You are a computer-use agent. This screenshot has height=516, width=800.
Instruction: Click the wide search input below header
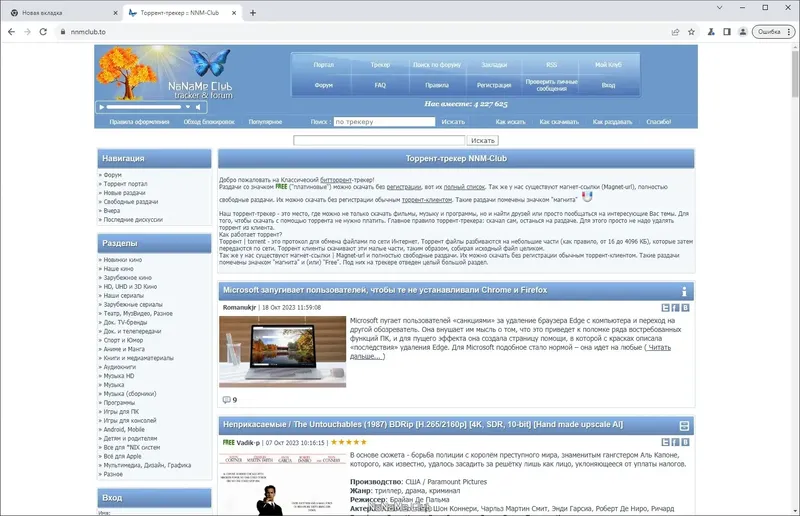(379, 140)
